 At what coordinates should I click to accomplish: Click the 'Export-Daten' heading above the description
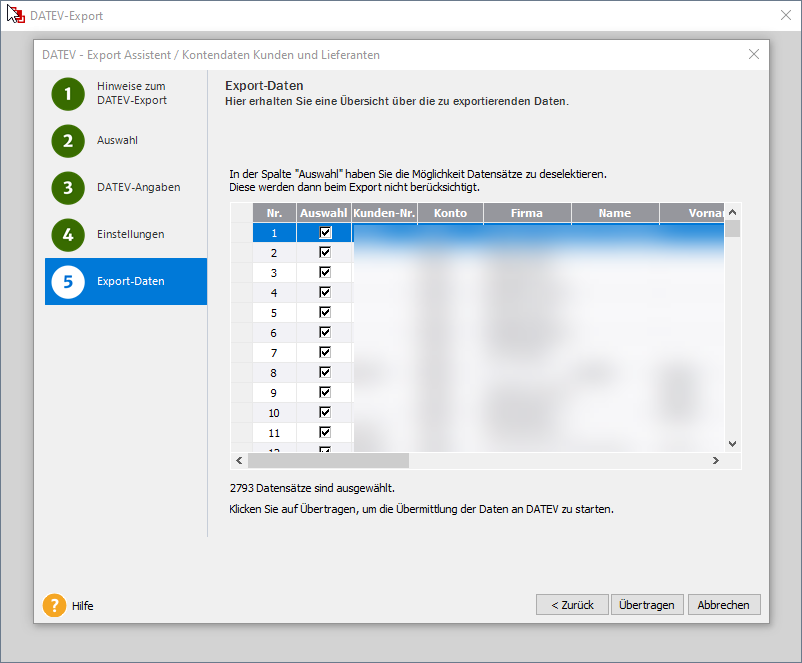(264, 85)
